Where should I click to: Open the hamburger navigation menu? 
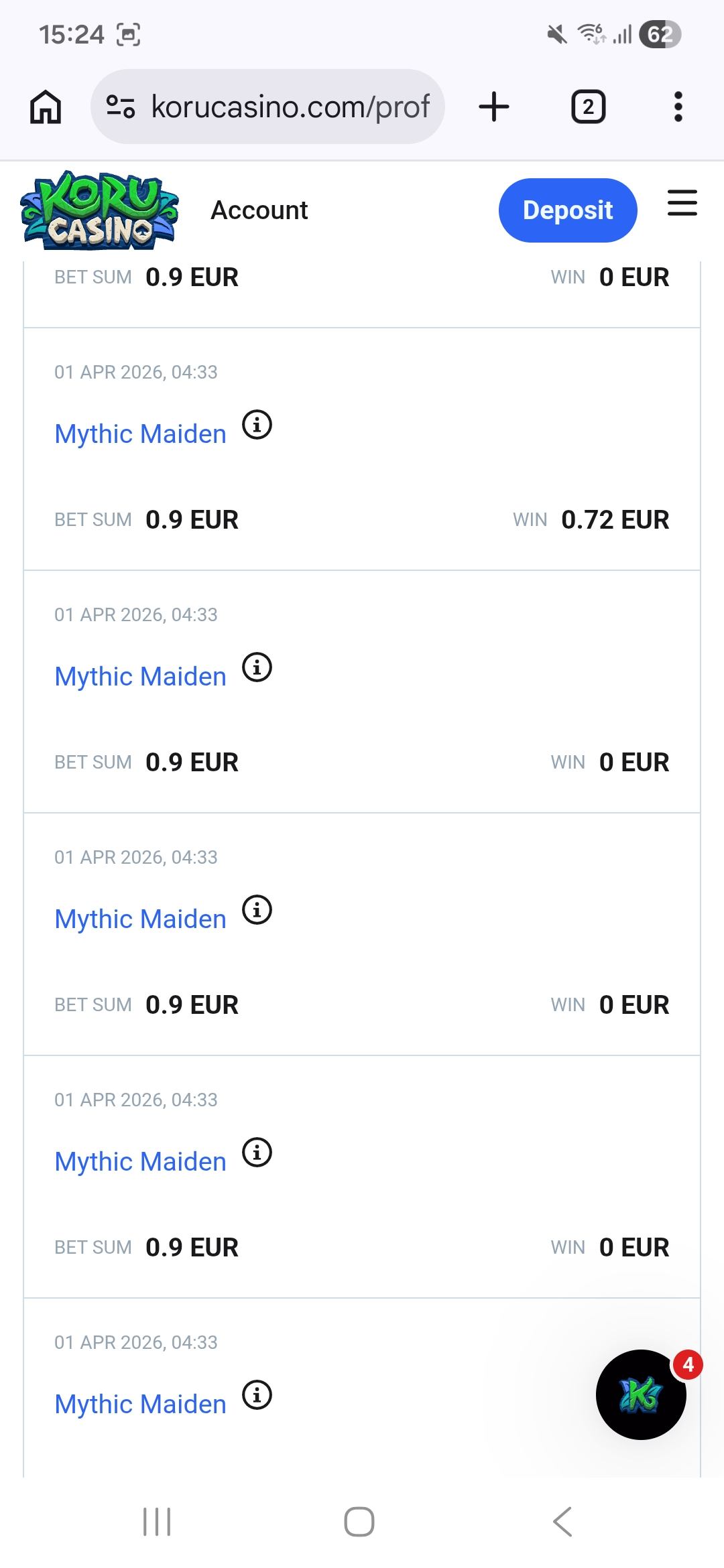682,203
